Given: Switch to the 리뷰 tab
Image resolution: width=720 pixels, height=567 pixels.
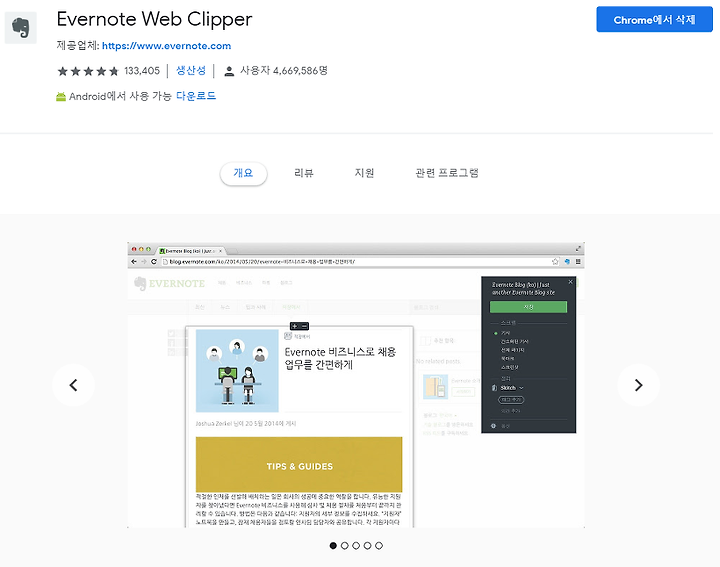Looking at the screenshot, I should click(x=304, y=173).
